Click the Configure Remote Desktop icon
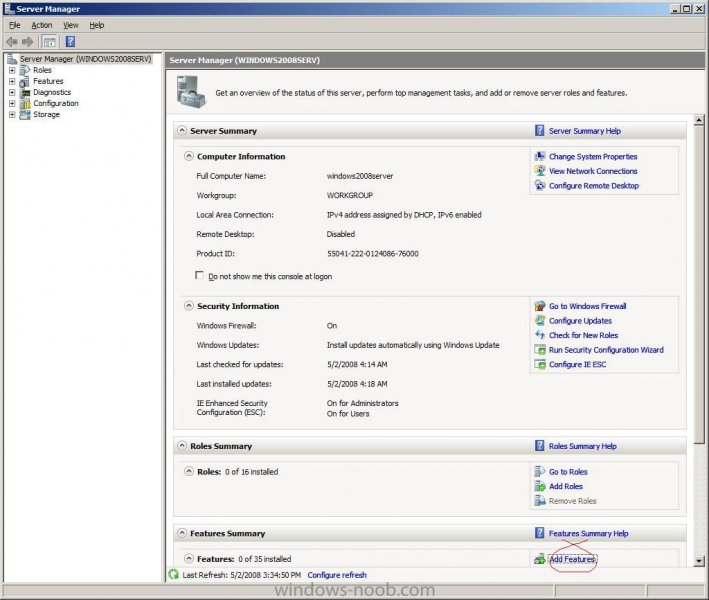This screenshot has height=600, width=709. click(540, 185)
